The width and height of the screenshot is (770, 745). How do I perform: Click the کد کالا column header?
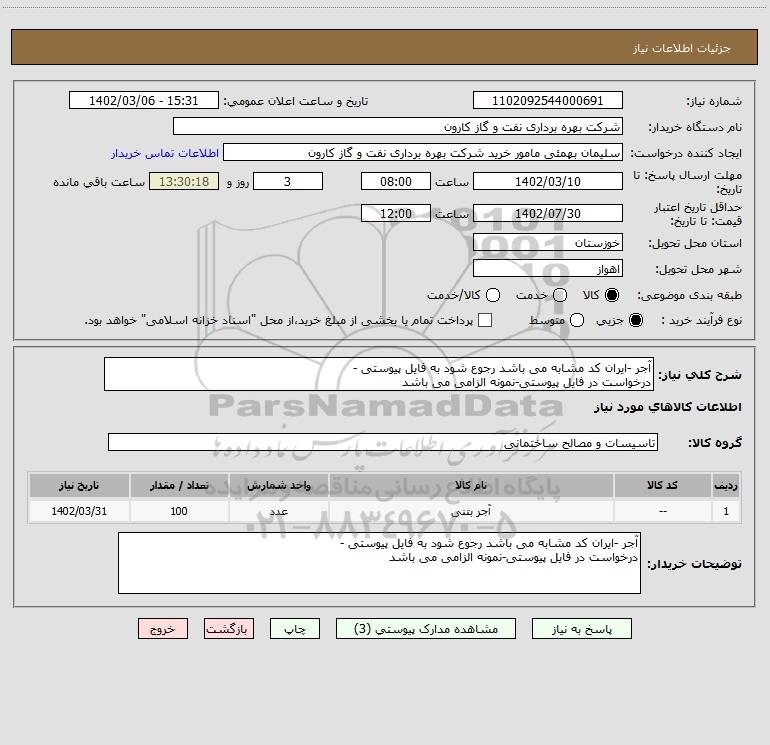[662, 486]
